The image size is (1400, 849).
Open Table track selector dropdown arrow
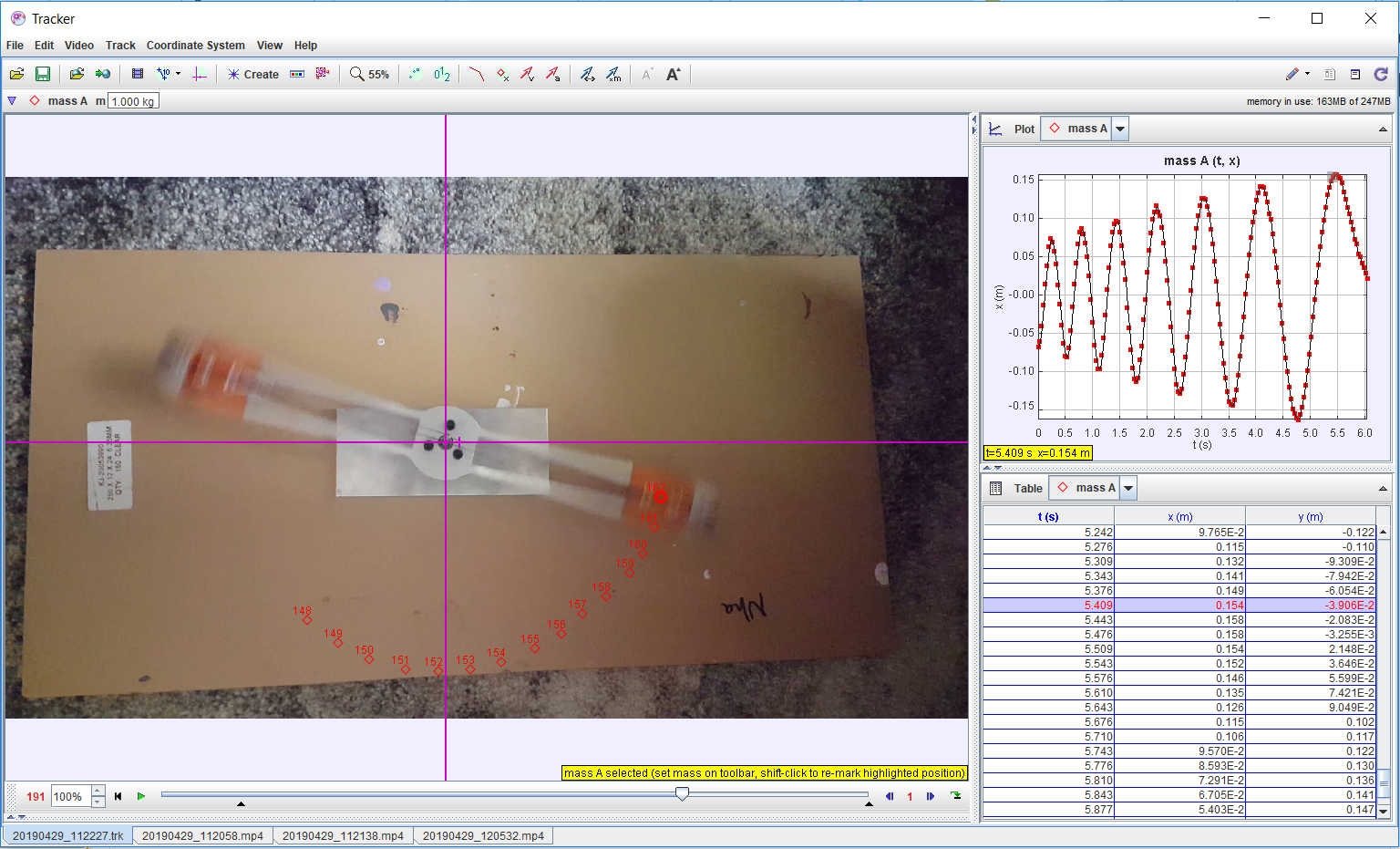[1128, 488]
